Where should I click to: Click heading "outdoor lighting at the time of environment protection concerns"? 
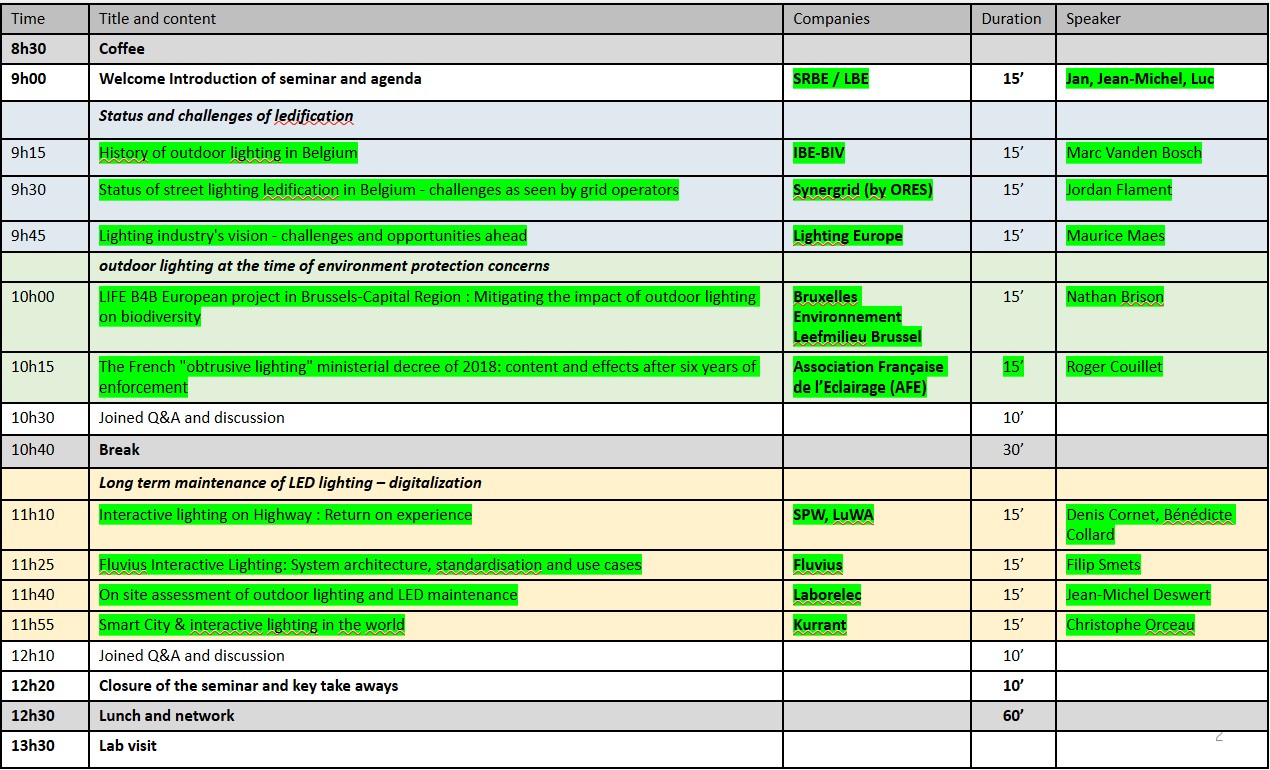pos(324,266)
